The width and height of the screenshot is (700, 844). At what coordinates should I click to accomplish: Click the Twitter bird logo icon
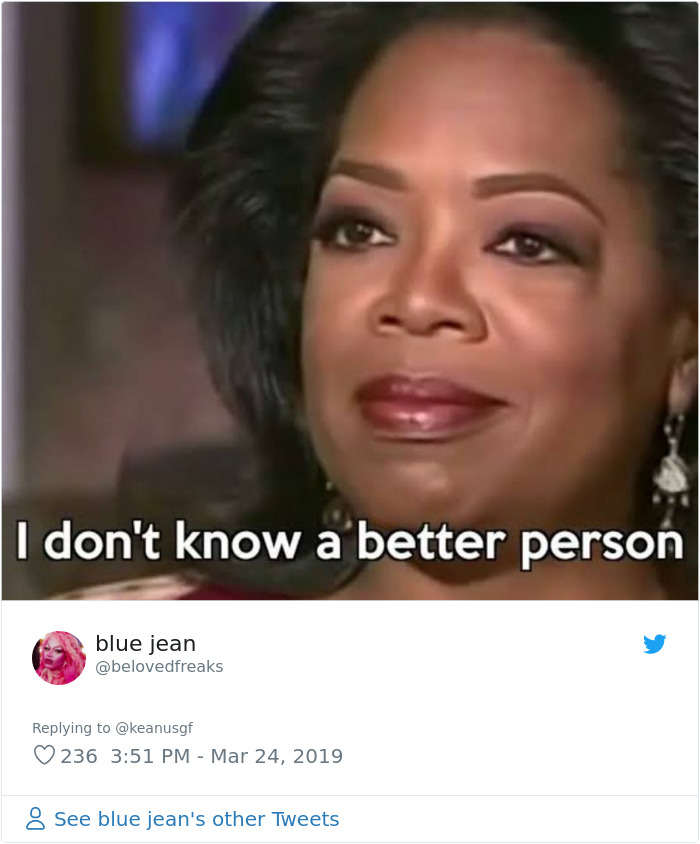click(654, 644)
